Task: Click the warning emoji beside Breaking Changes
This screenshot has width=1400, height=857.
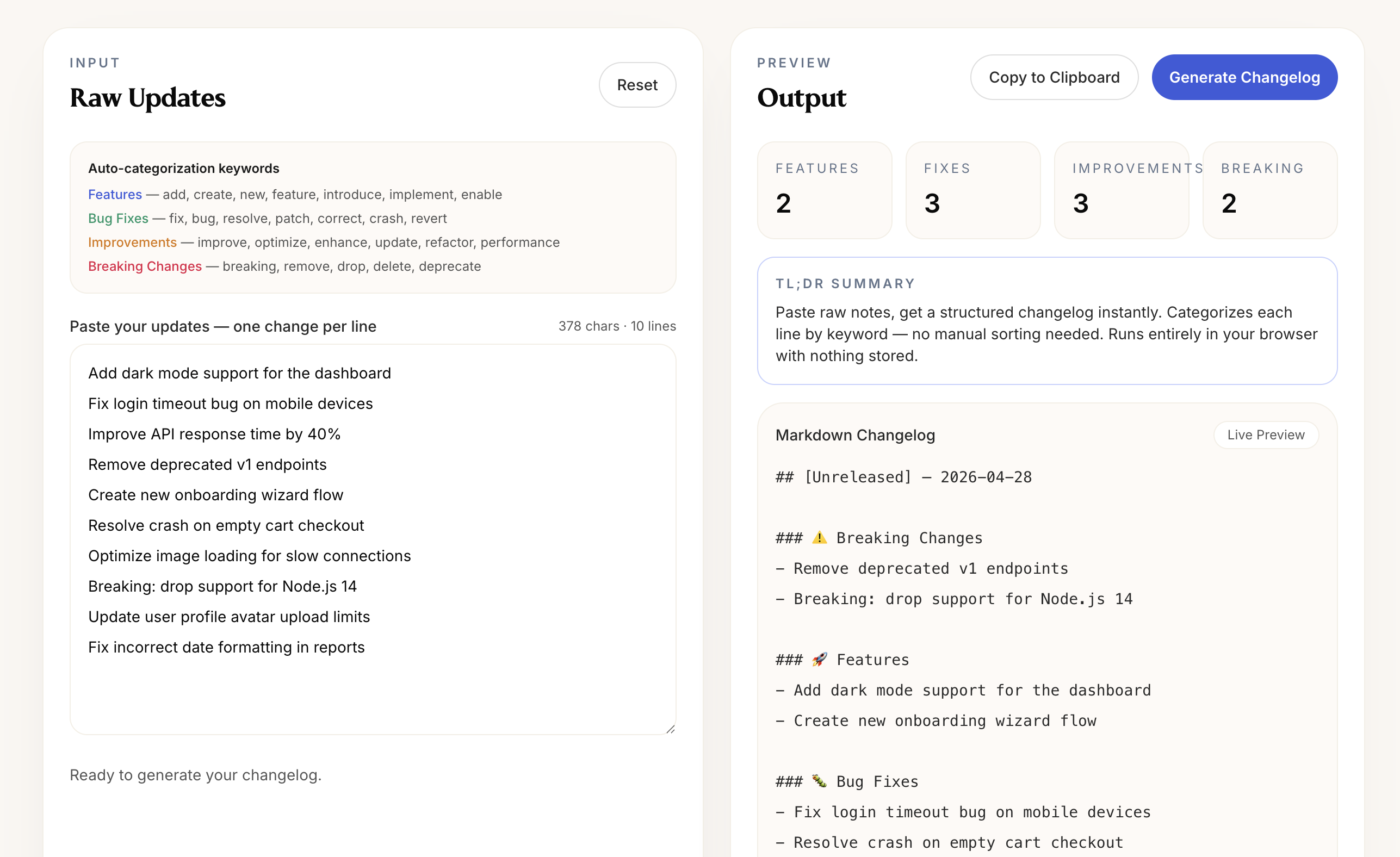Action: coord(819,537)
